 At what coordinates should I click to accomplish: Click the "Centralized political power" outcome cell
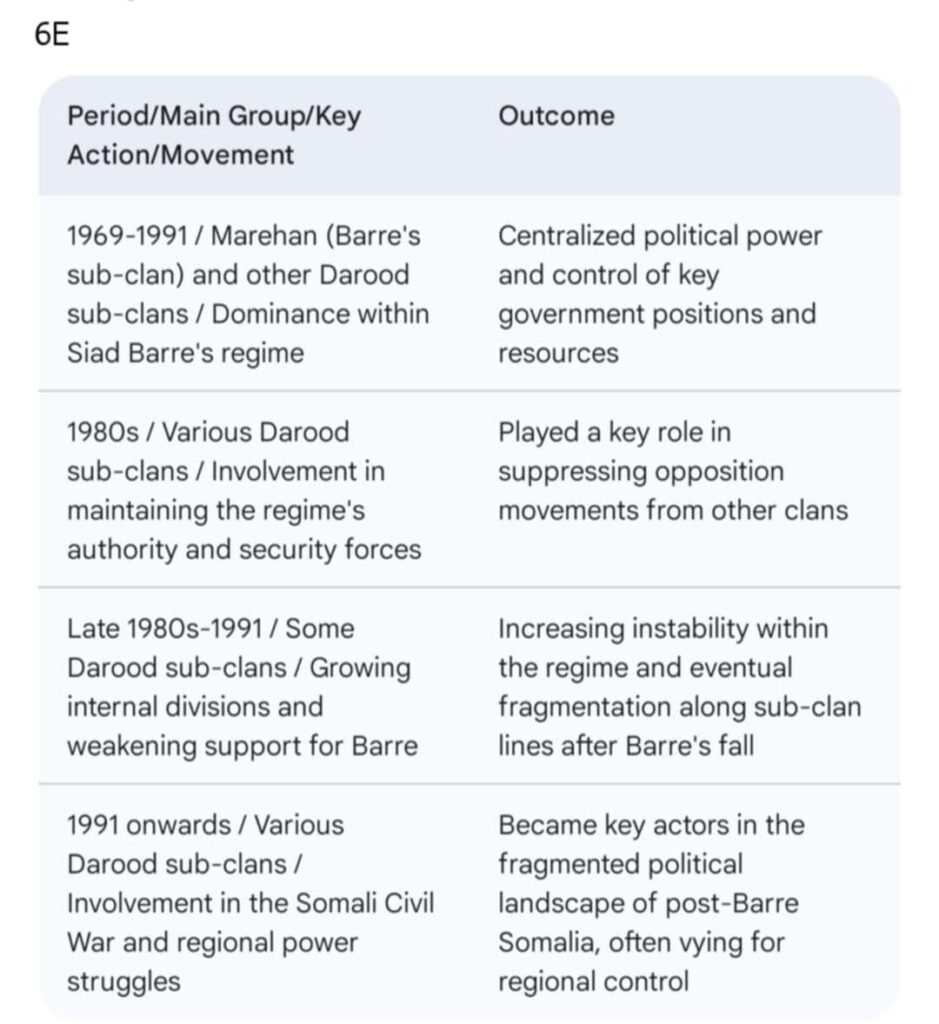(x=659, y=294)
